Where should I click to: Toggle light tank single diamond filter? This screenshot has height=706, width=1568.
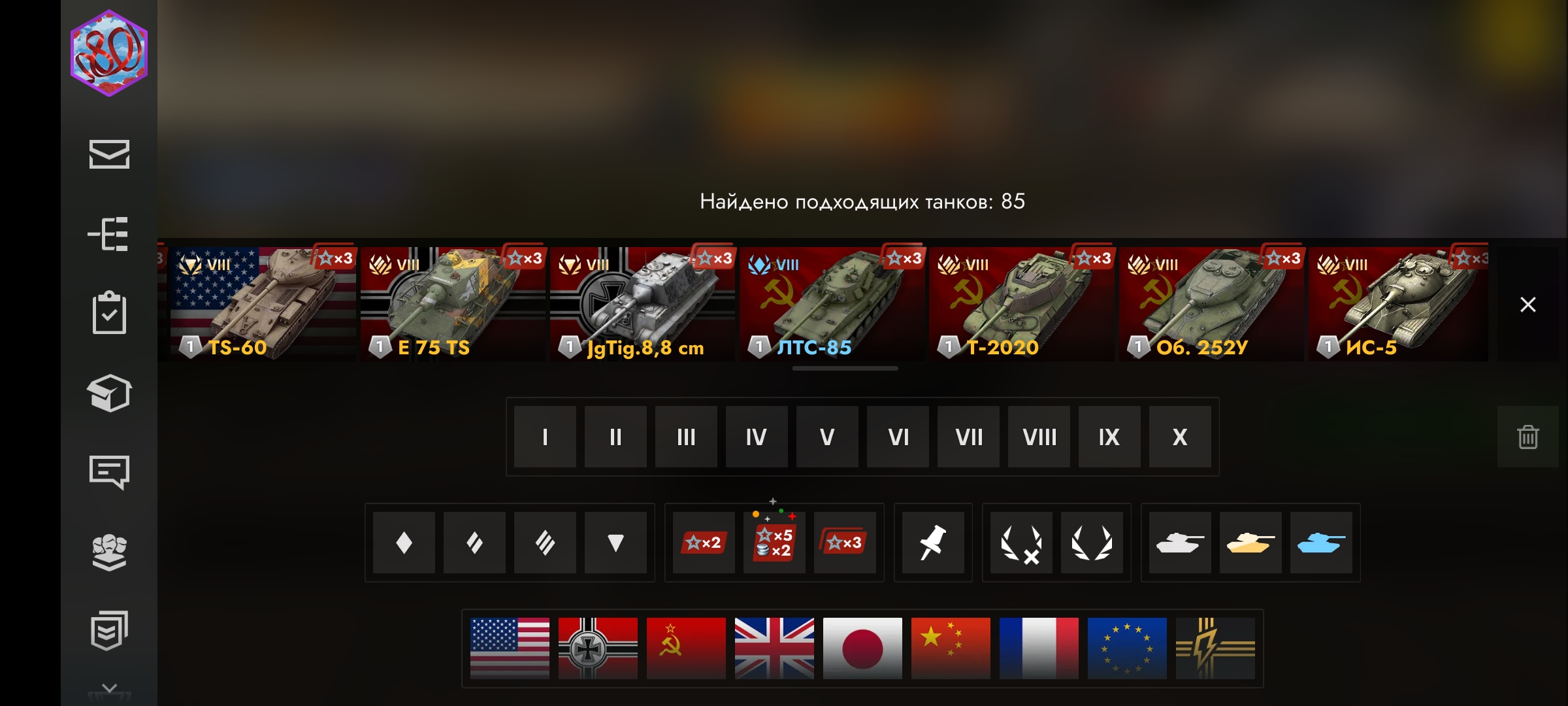(x=404, y=543)
